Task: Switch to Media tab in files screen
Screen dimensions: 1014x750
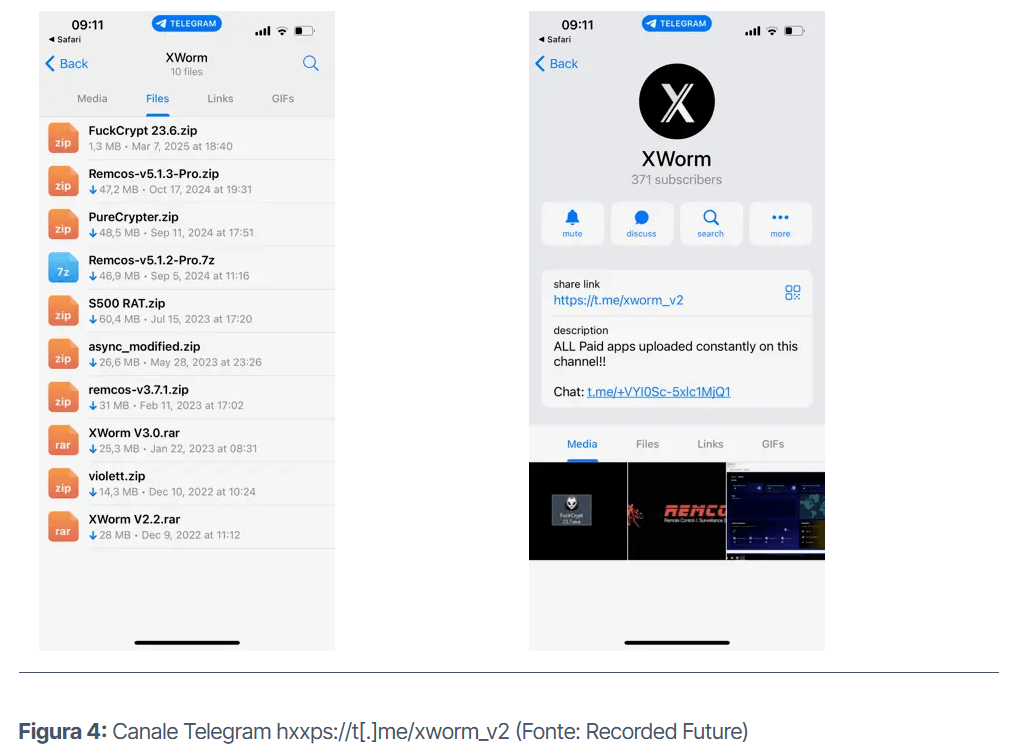Action: click(92, 98)
